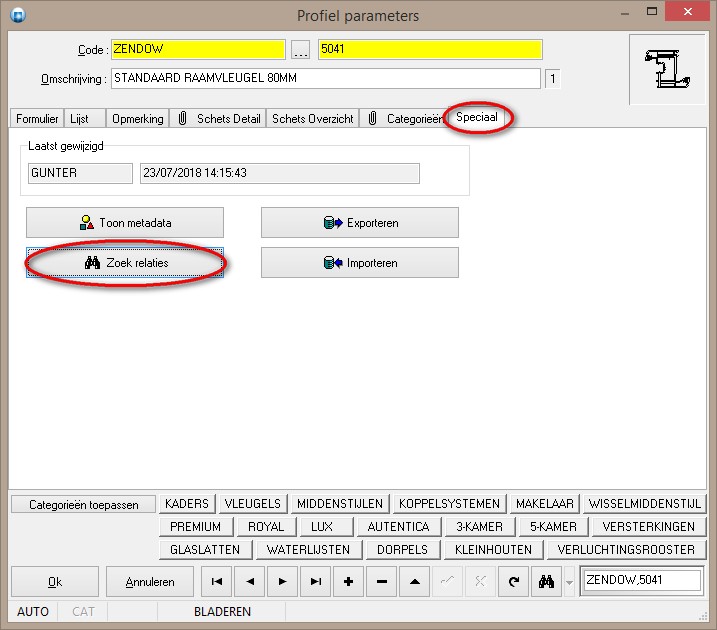Click the ZENDOW code field
The width and height of the screenshot is (717, 630).
tap(198, 49)
